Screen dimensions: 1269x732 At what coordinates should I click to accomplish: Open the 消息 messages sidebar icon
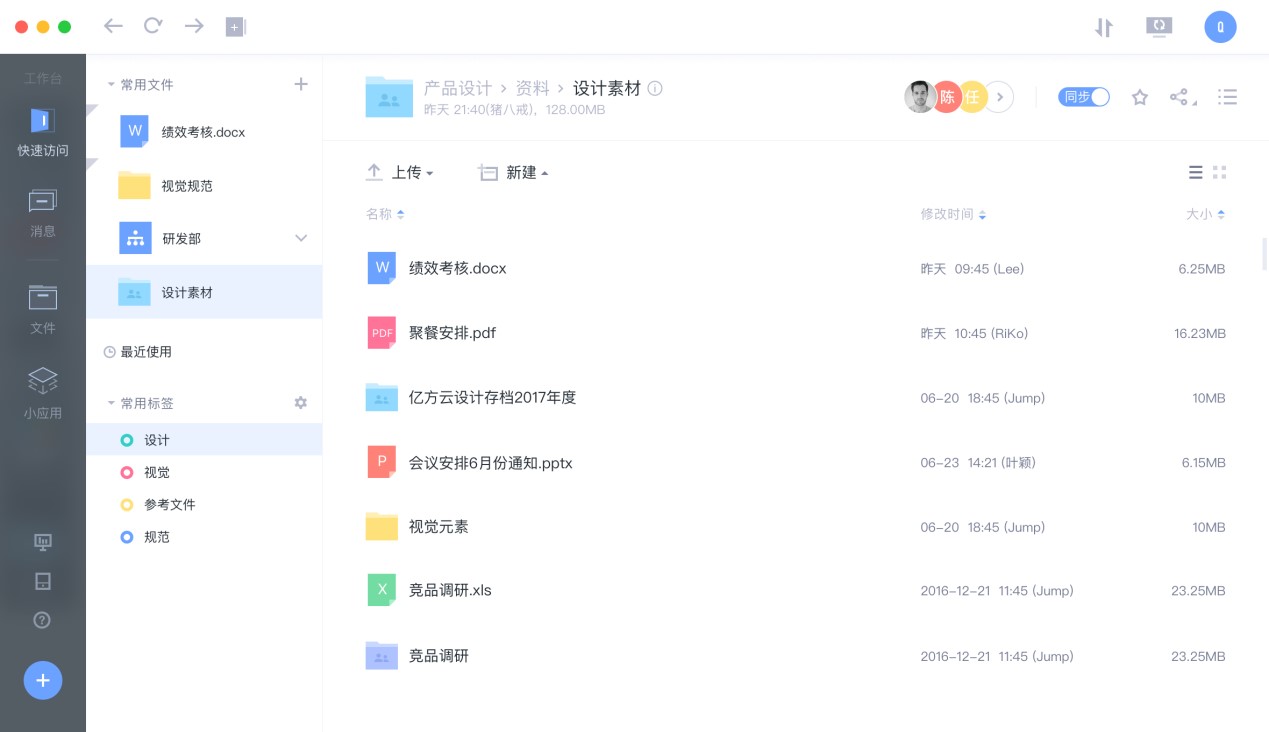[x=42, y=213]
